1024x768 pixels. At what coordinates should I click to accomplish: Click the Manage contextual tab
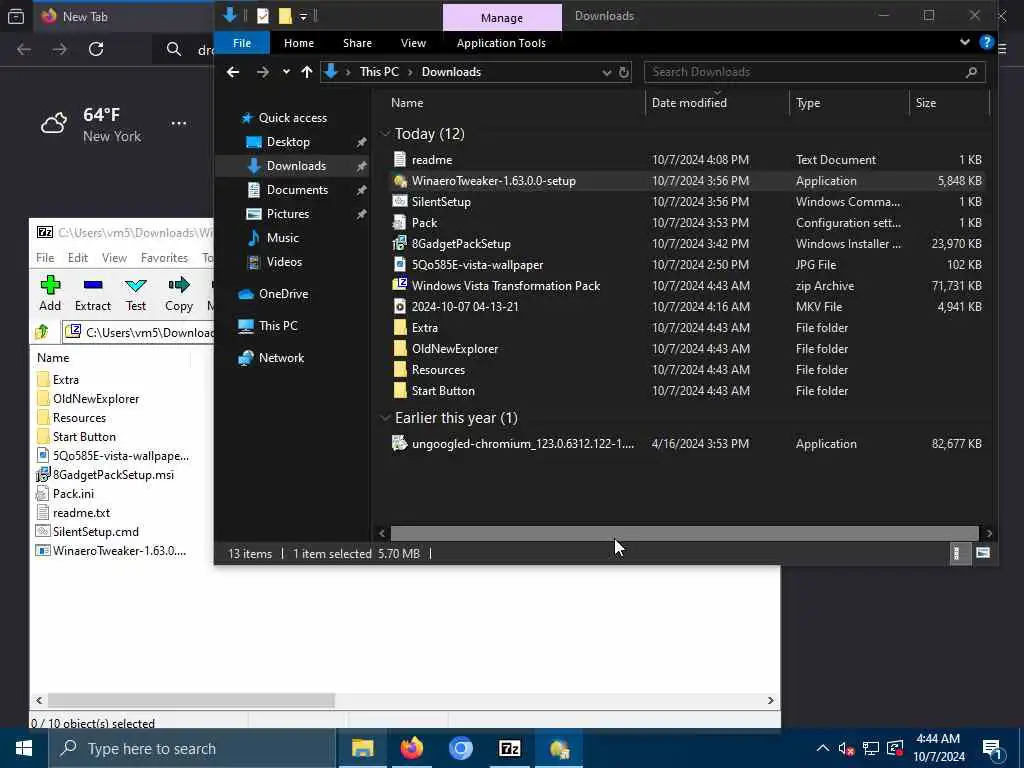[x=502, y=18]
